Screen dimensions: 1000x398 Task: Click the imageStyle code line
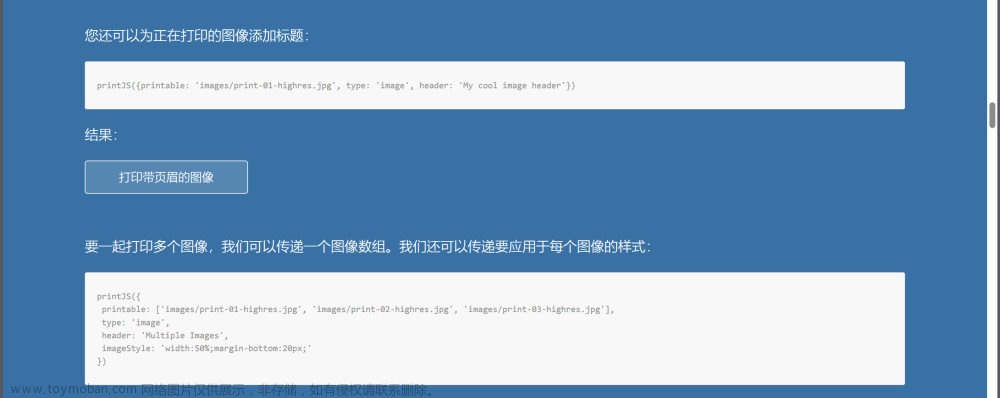pos(207,348)
